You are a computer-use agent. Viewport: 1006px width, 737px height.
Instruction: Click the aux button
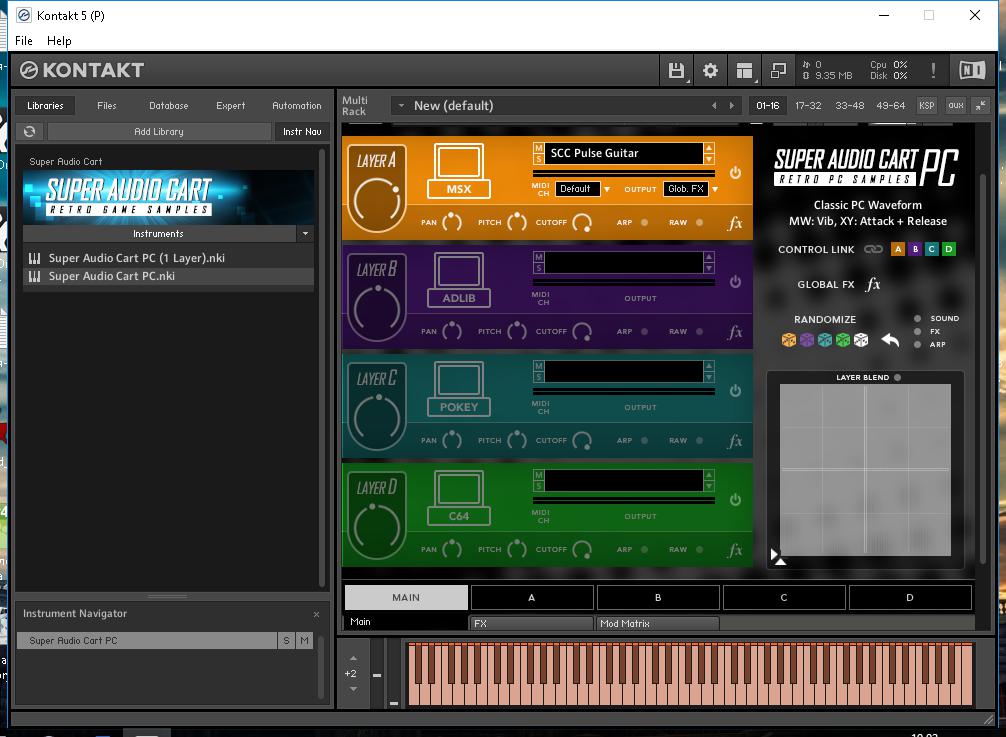click(956, 105)
